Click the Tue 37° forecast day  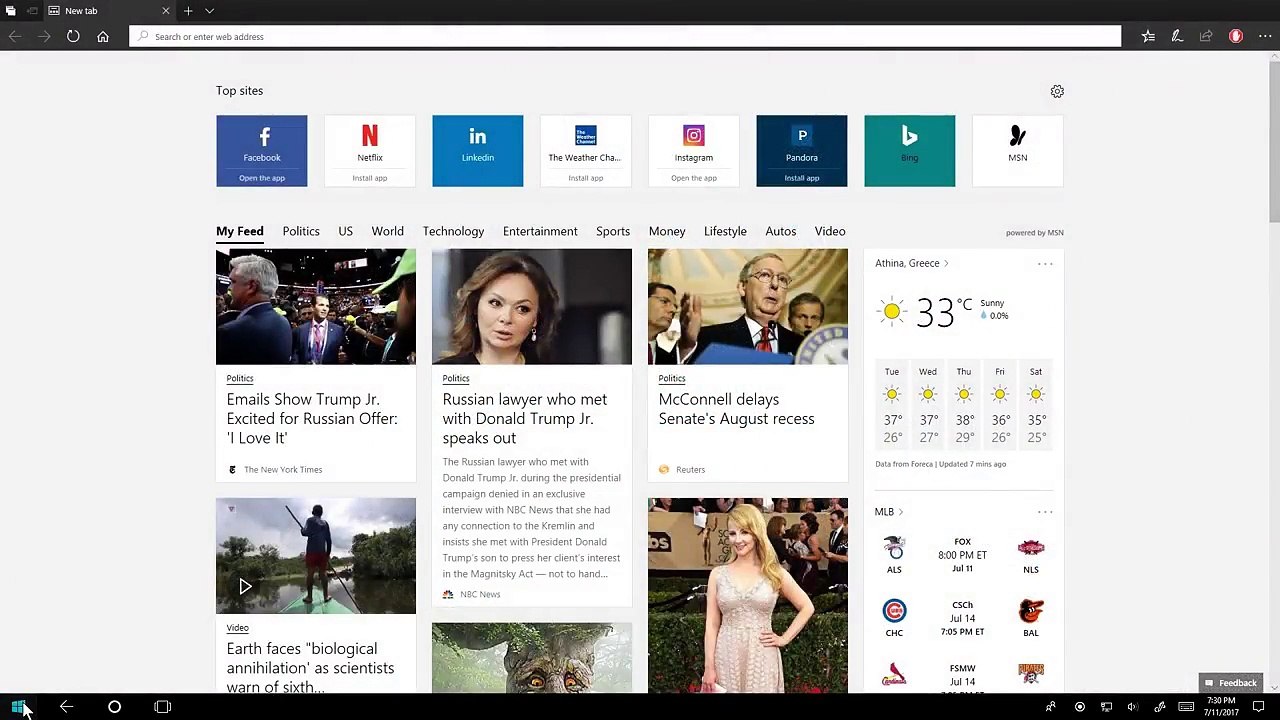[x=892, y=405]
